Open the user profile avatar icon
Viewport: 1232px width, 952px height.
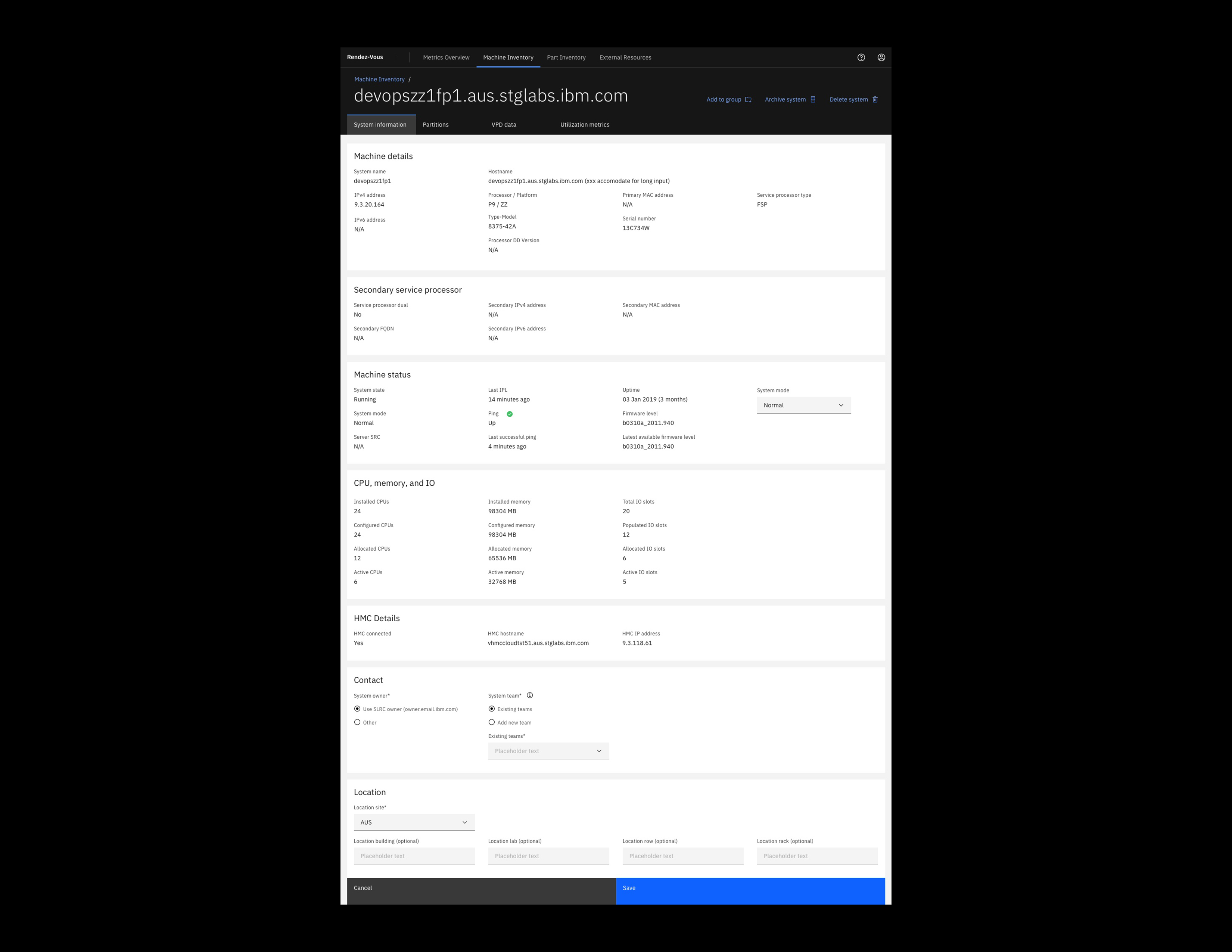[x=881, y=57]
